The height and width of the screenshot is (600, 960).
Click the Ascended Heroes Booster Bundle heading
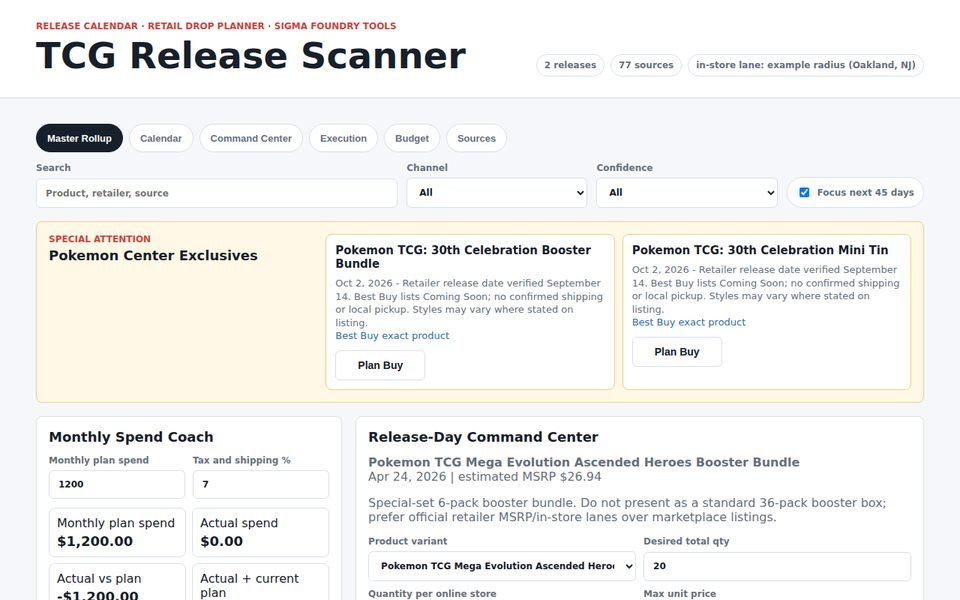point(583,462)
